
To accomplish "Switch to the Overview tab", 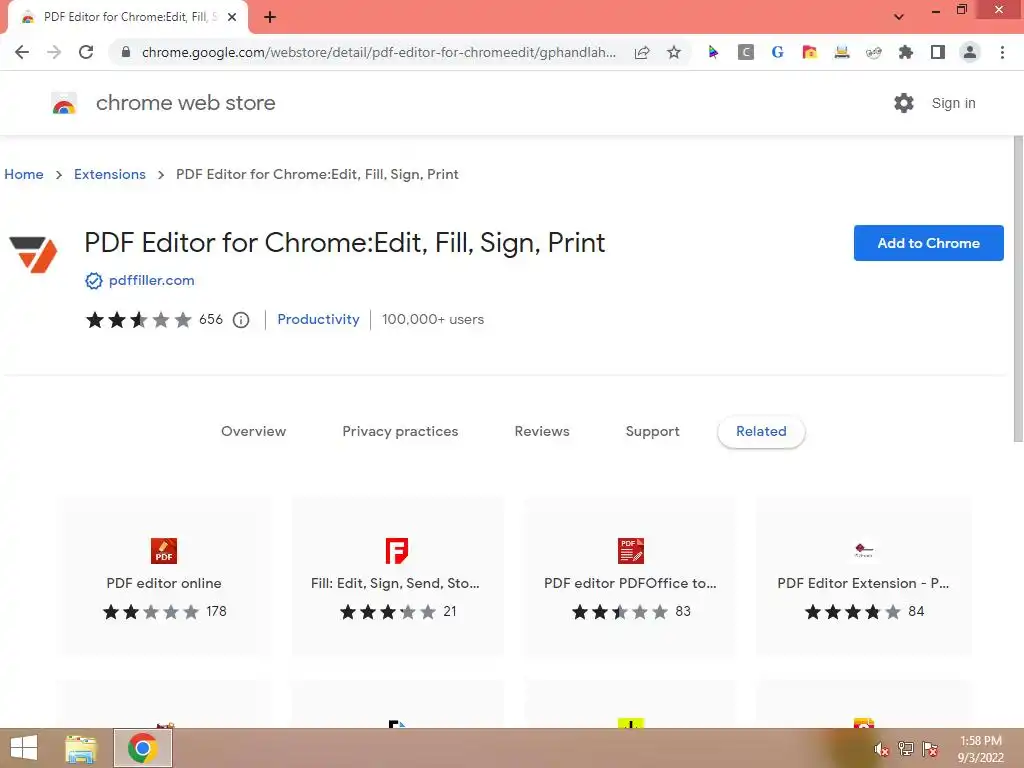I will pyautogui.click(x=253, y=431).
